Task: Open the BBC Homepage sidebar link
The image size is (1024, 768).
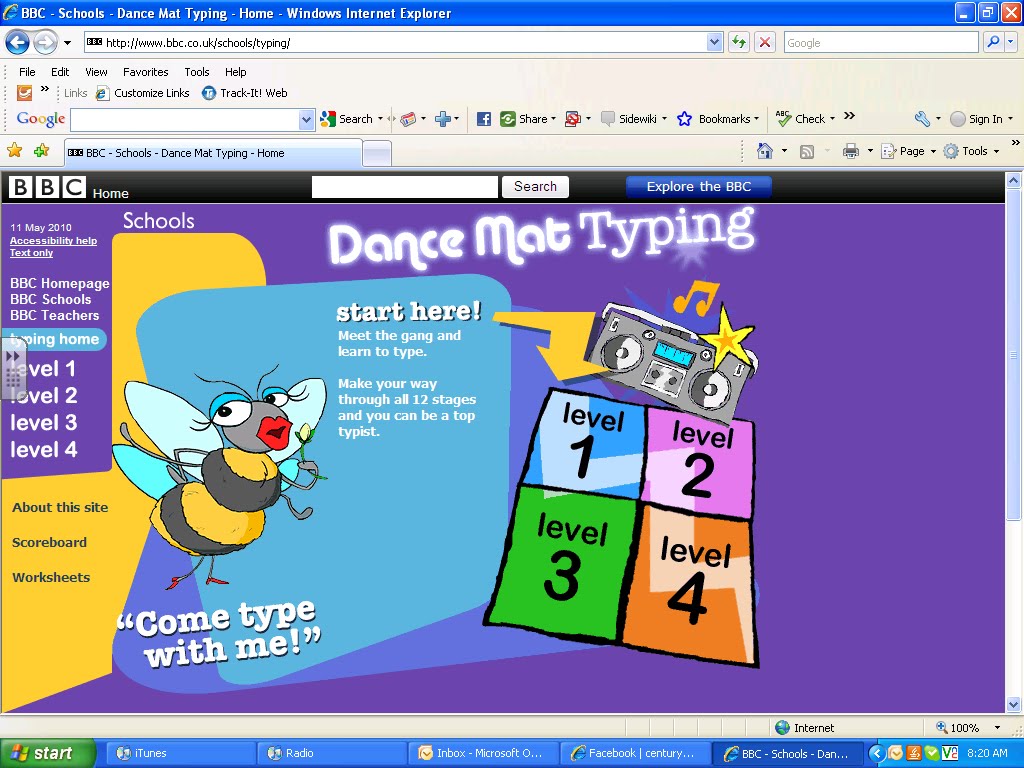Action: point(60,283)
